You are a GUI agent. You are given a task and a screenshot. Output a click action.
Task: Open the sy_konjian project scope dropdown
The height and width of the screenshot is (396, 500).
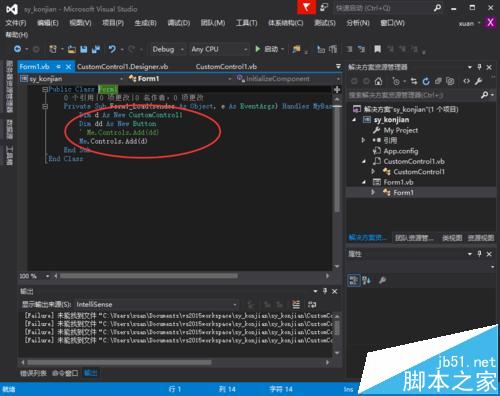[122, 79]
